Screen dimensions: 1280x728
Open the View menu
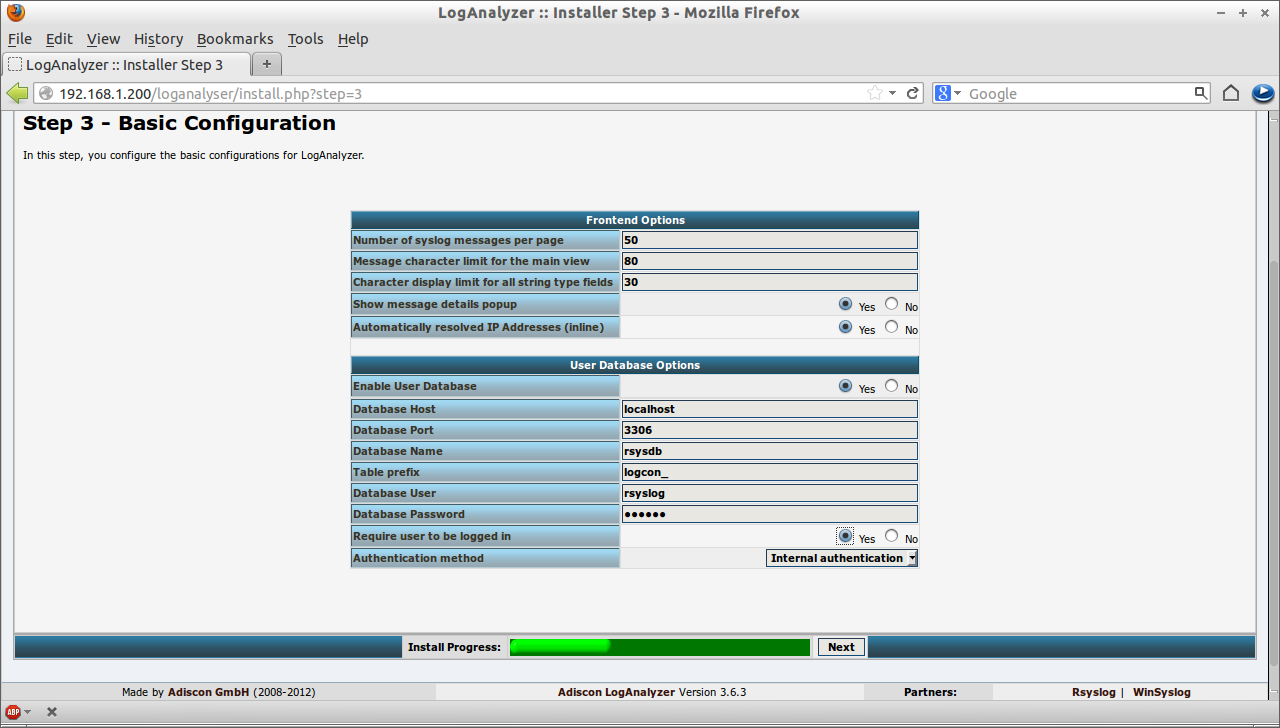point(103,39)
